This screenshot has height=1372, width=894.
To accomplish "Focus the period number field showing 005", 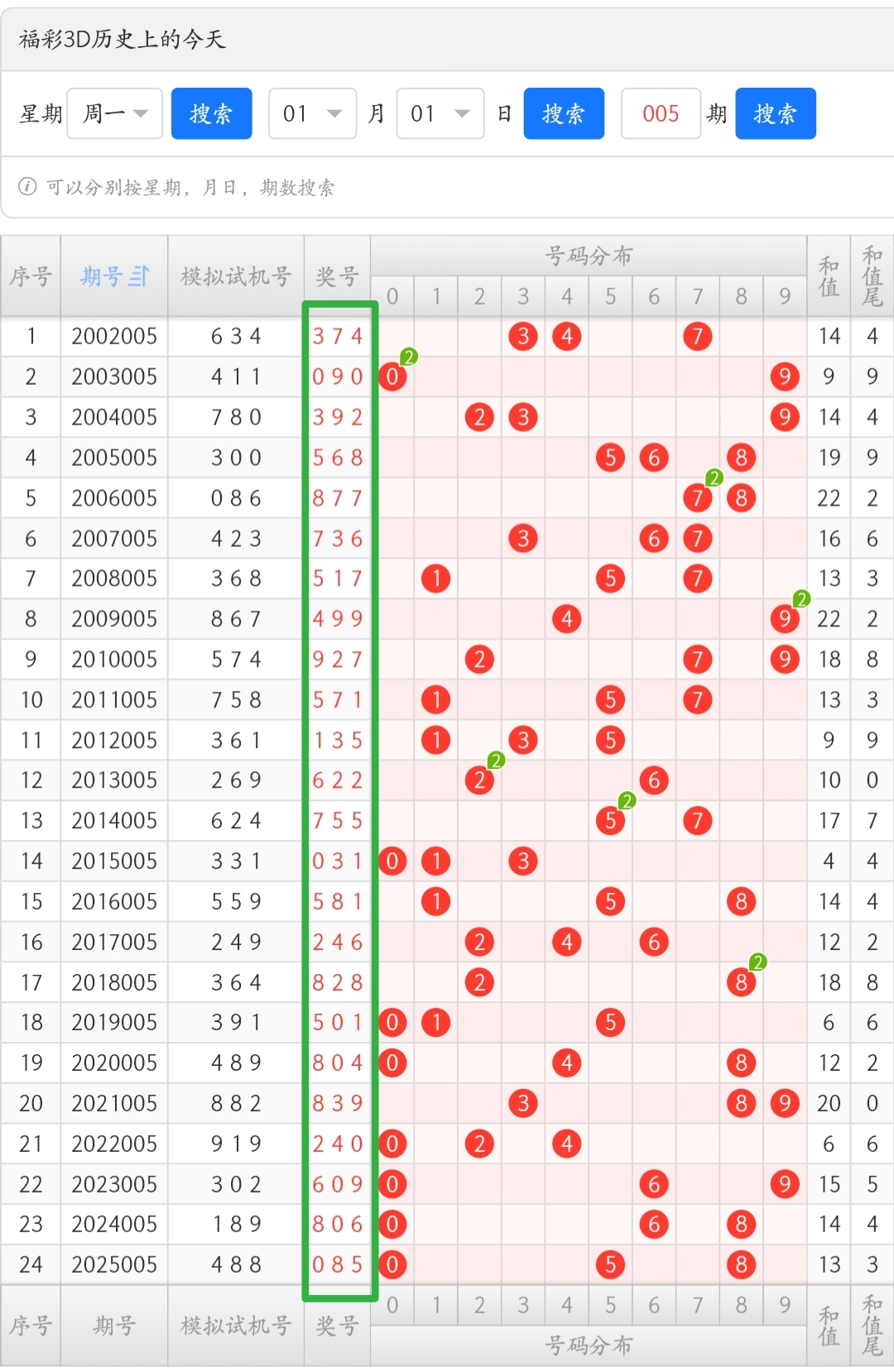I will click(661, 113).
